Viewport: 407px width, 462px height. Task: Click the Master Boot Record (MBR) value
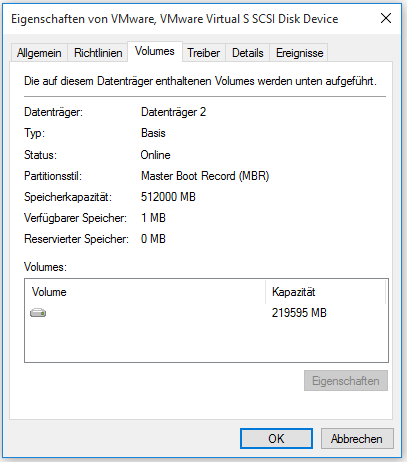(205, 176)
